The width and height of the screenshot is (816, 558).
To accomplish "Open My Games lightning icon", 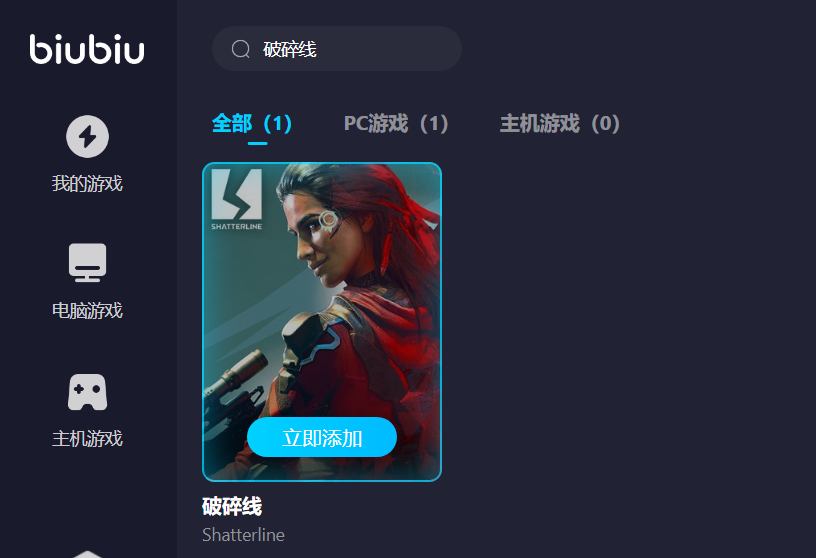I will point(87,136).
